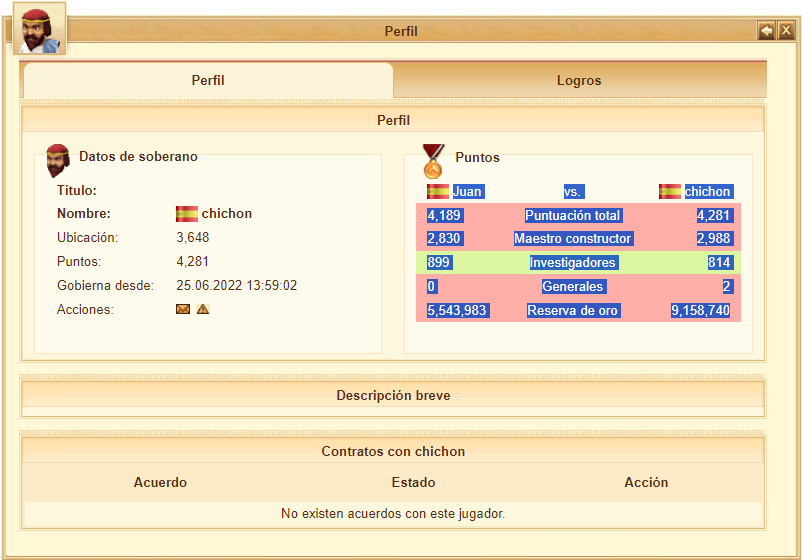The height and width of the screenshot is (560, 802).
Task: Click the vs. label between players
Action: point(574,192)
